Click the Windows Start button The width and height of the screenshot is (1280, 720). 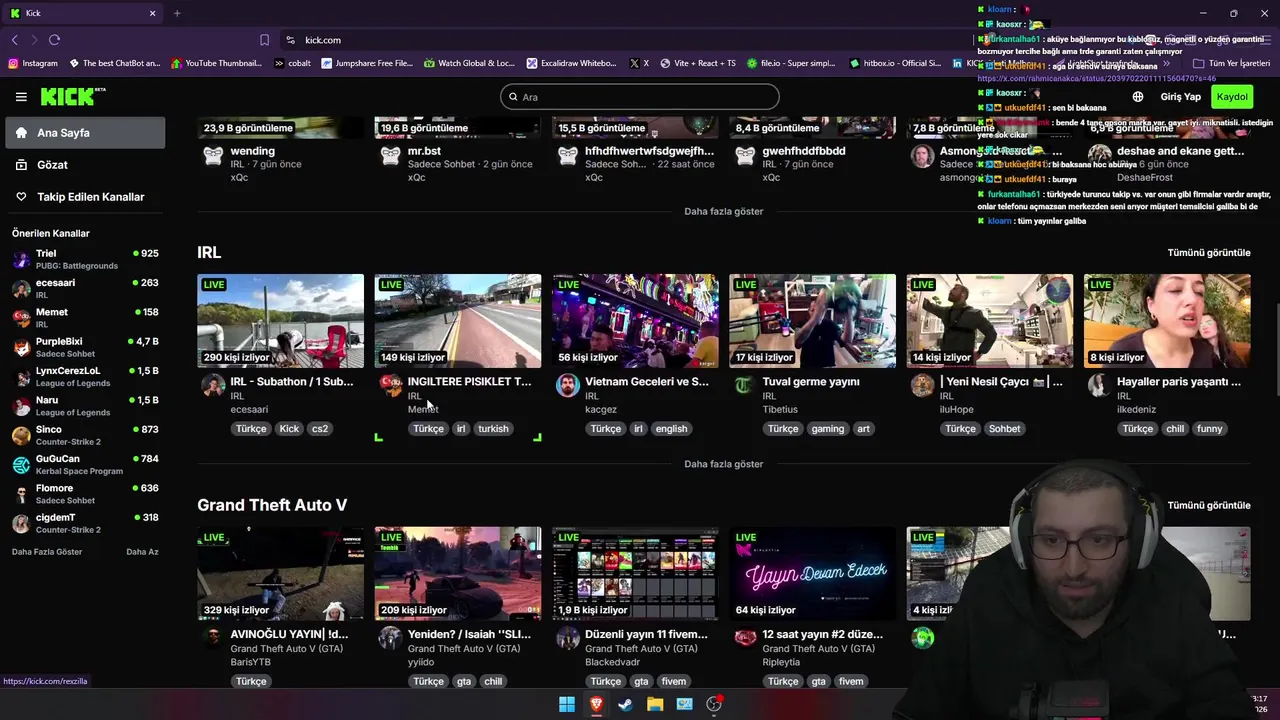click(x=567, y=704)
